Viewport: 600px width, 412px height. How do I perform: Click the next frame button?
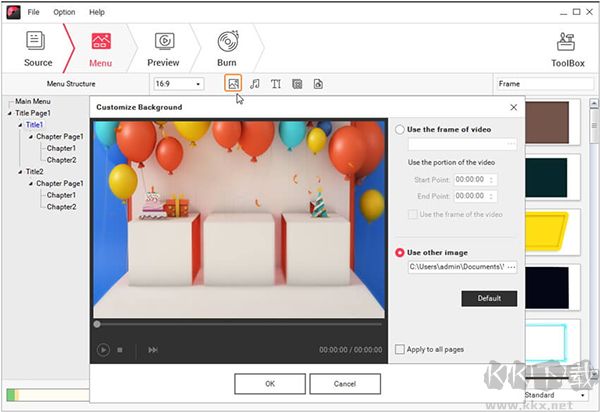[x=153, y=350]
